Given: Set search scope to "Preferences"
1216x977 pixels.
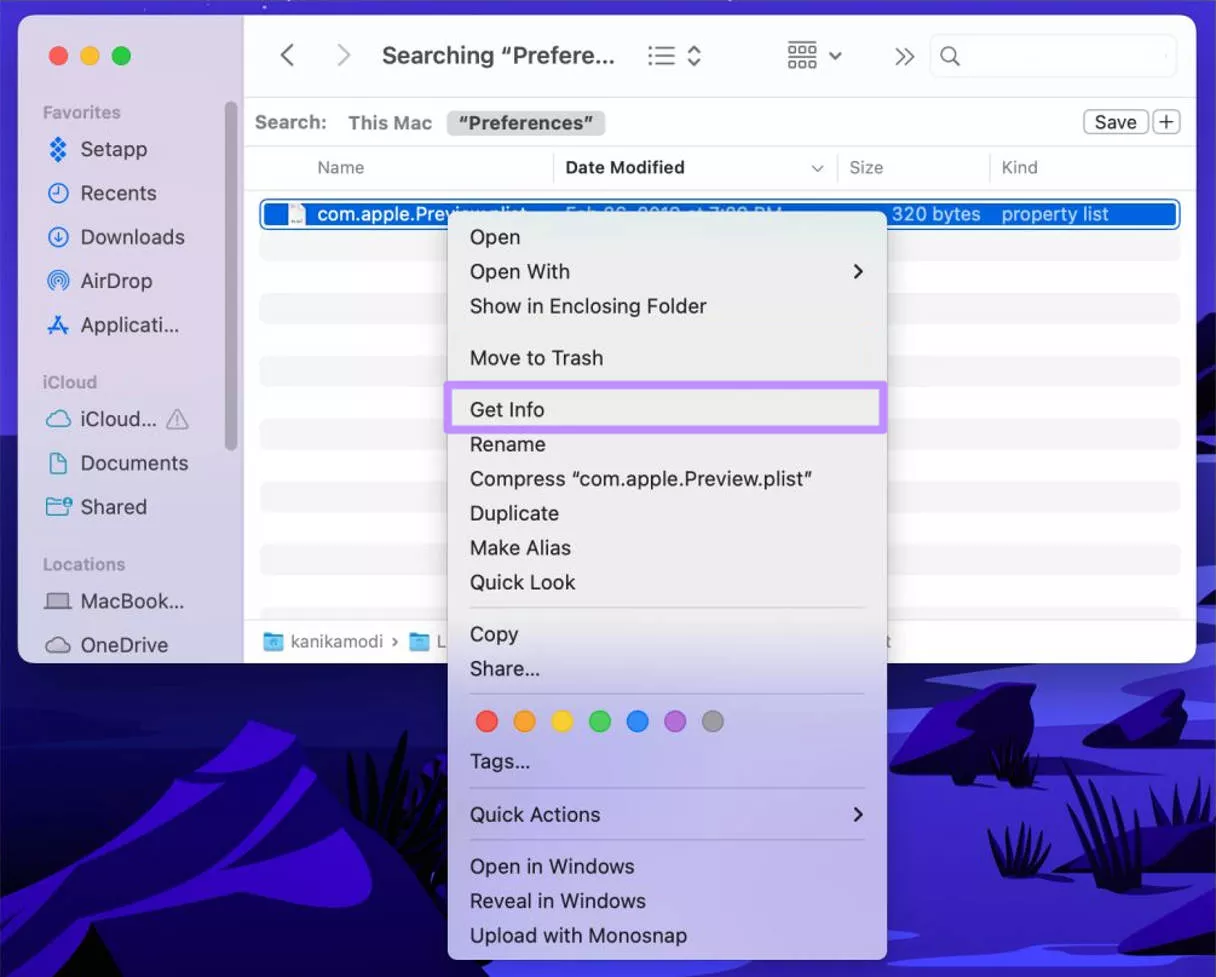Looking at the screenshot, I should (x=526, y=123).
